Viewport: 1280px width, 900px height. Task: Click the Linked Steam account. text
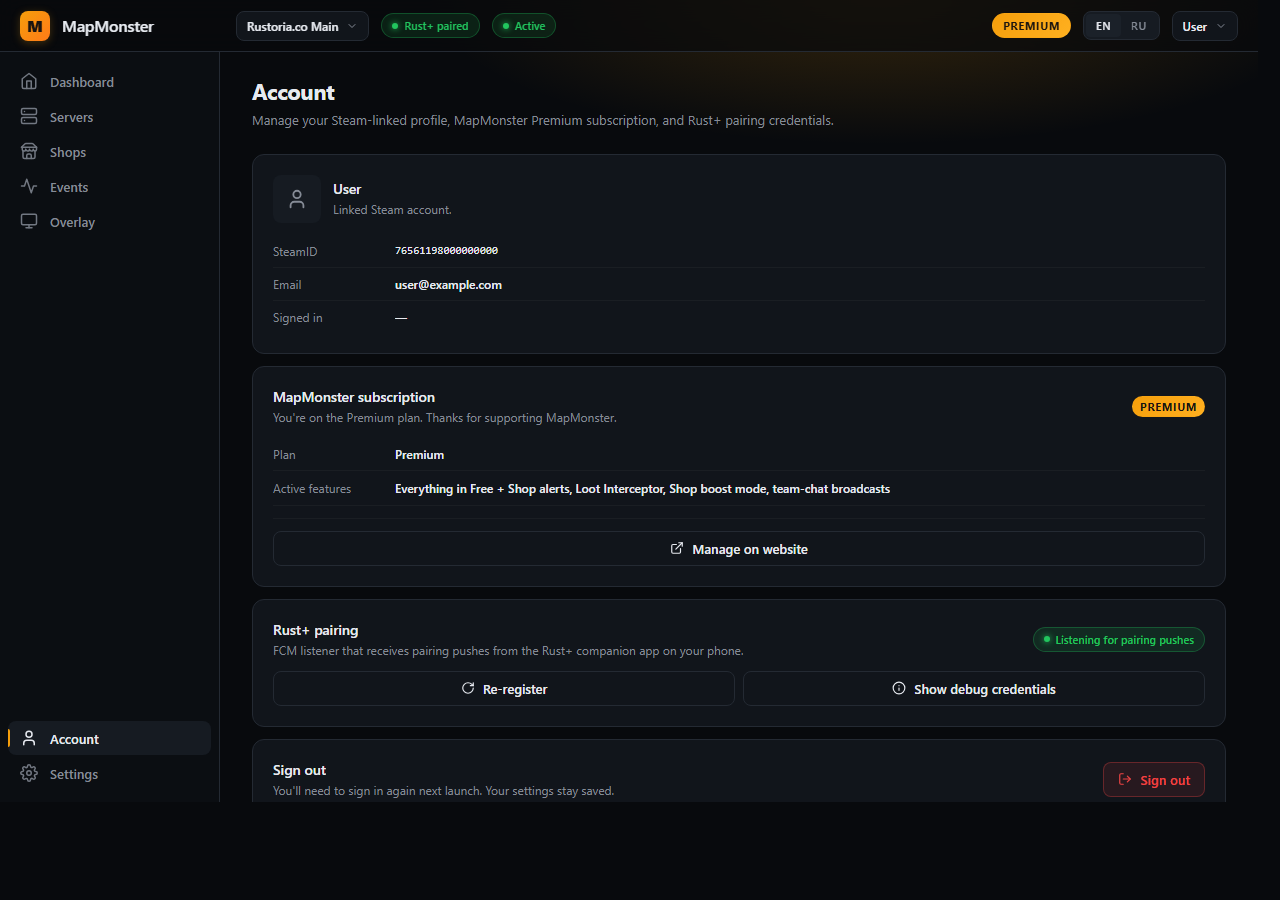click(392, 210)
